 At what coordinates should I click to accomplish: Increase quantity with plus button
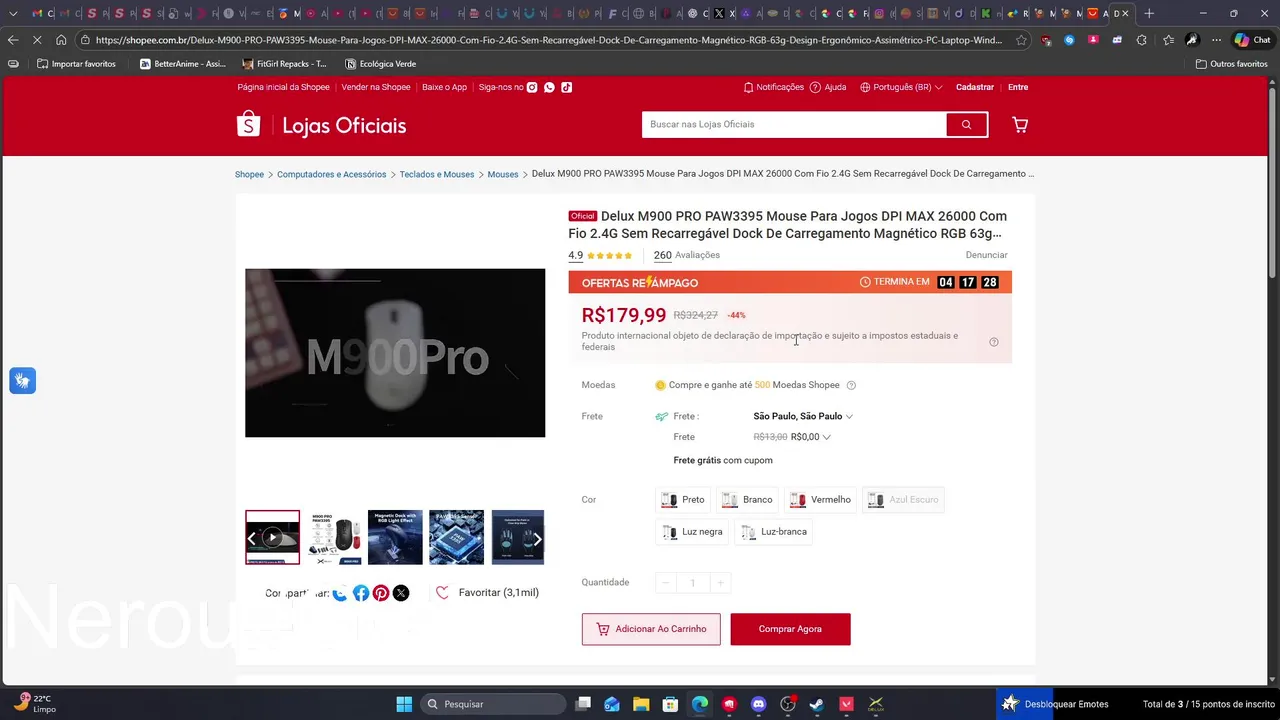pyautogui.click(x=720, y=583)
